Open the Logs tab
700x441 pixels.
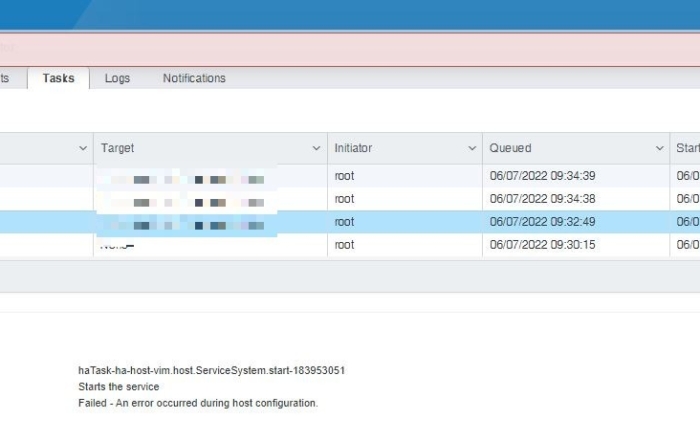117,78
